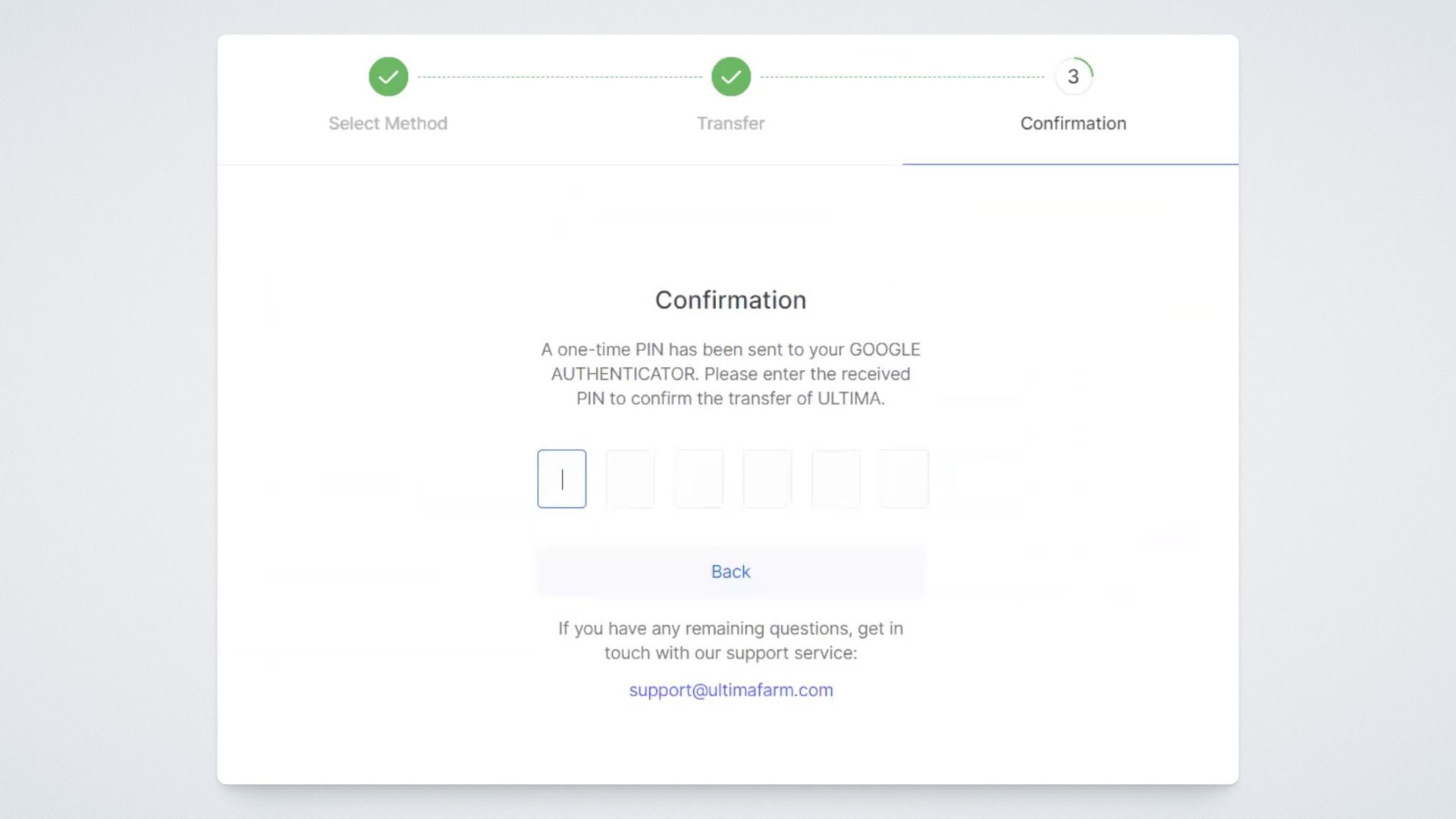The height and width of the screenshot is (819, 1456).
Task: Select the Confirmation step label
Action: coord(1073,124)
